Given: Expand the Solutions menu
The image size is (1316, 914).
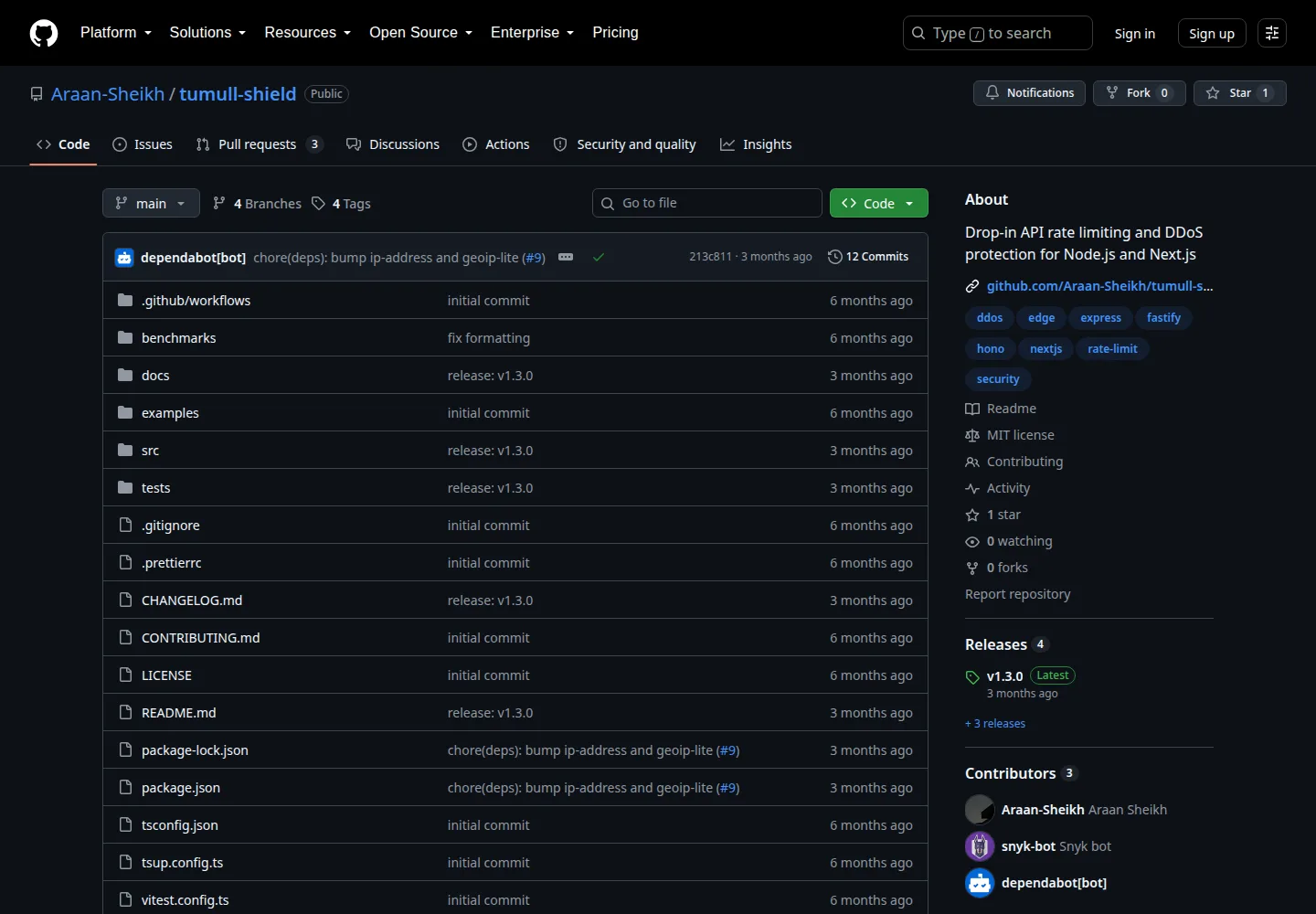Looking at the screenshot, I should coord(207,33).
